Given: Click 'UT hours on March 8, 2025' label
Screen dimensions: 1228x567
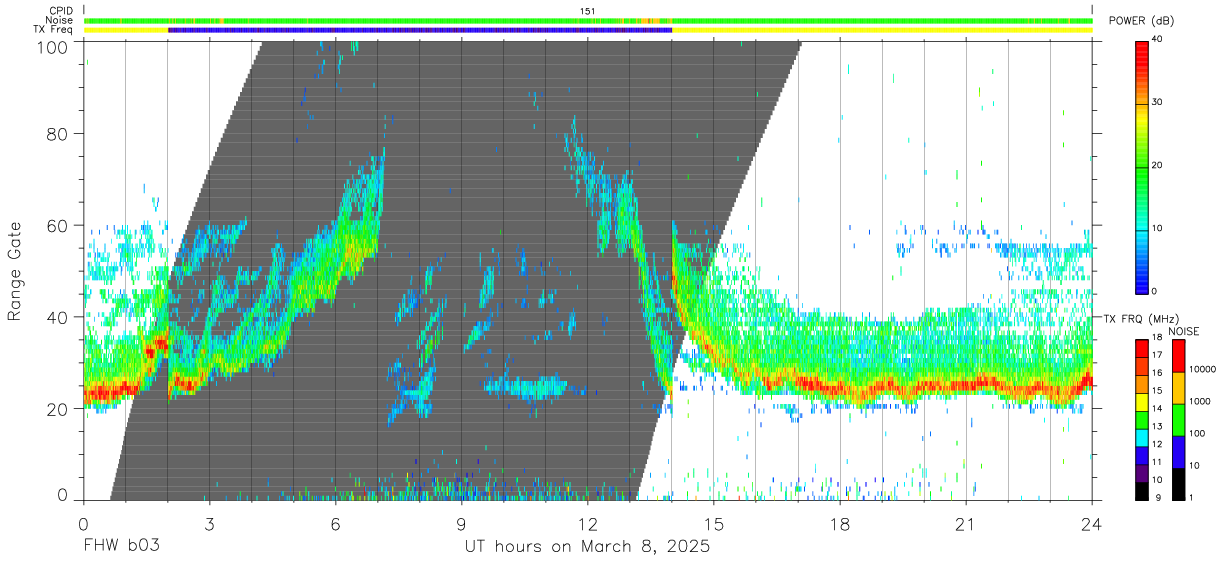Looking at the screenshot, I should click(587, 547).
